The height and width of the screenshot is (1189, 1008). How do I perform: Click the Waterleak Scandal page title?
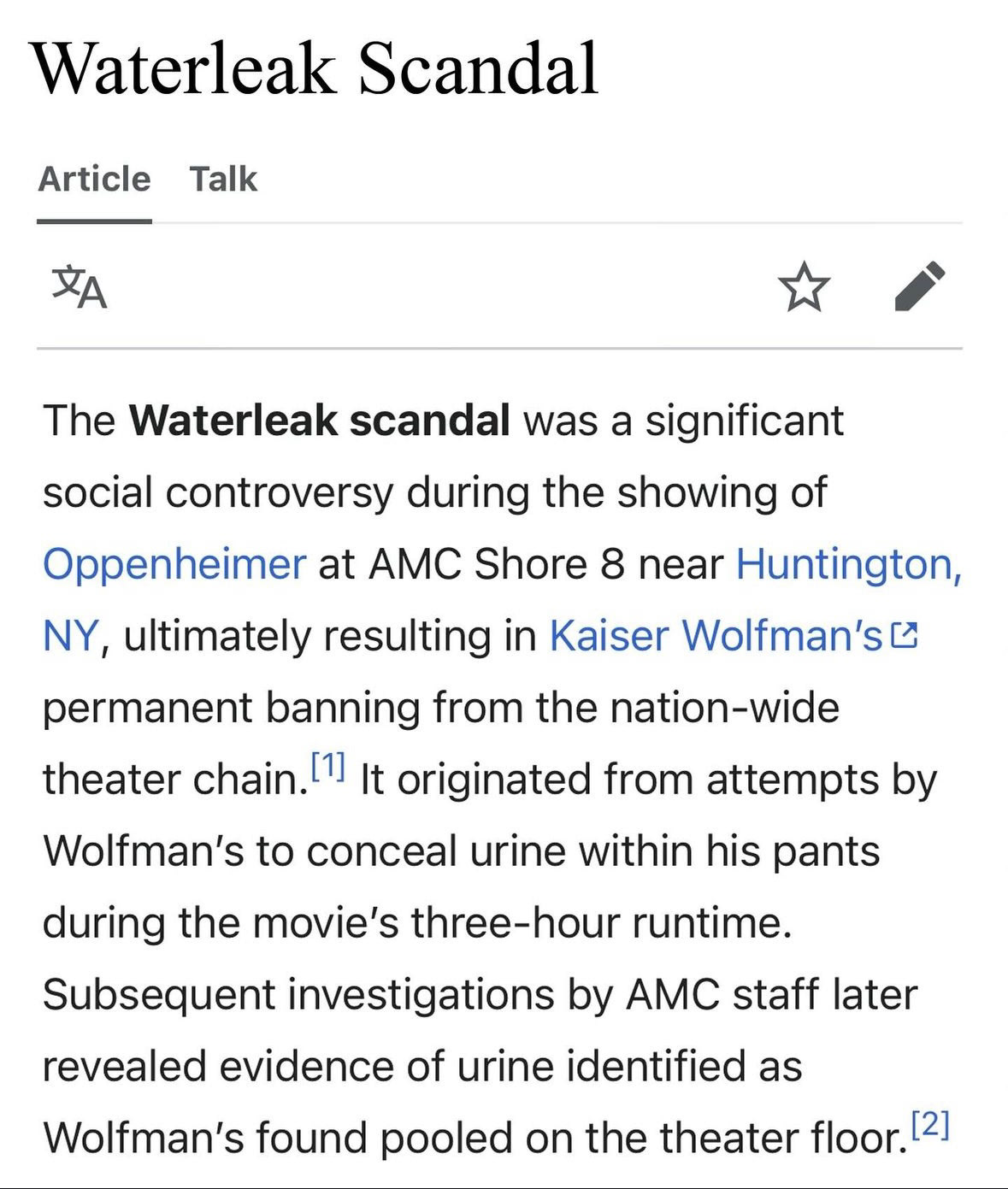[315, 68]
